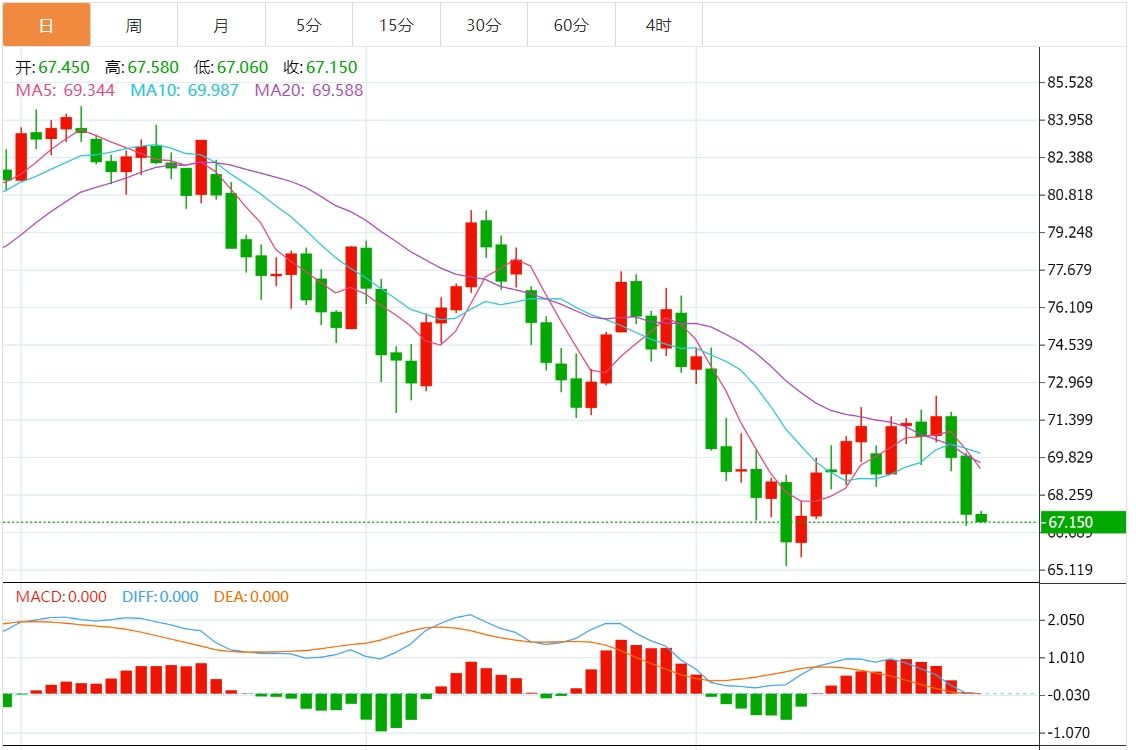1136x750 pixels.
Task: Select the MA20: 69.588 indicator label
Action: (x=309, y=91)
